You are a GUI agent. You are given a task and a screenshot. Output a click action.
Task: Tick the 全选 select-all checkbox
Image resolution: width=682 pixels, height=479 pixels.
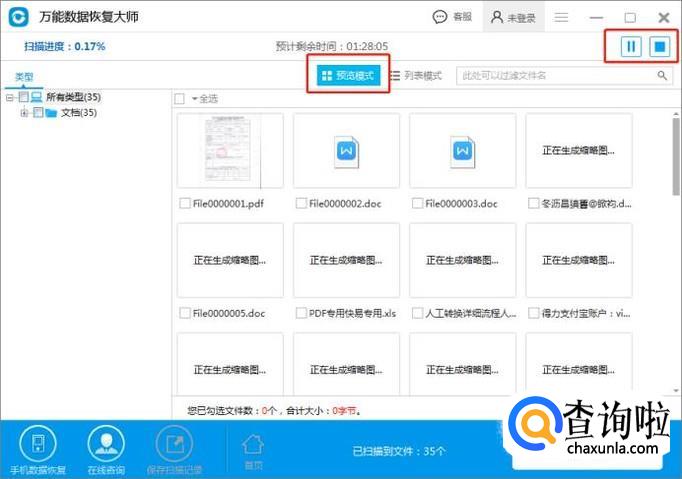179,99
